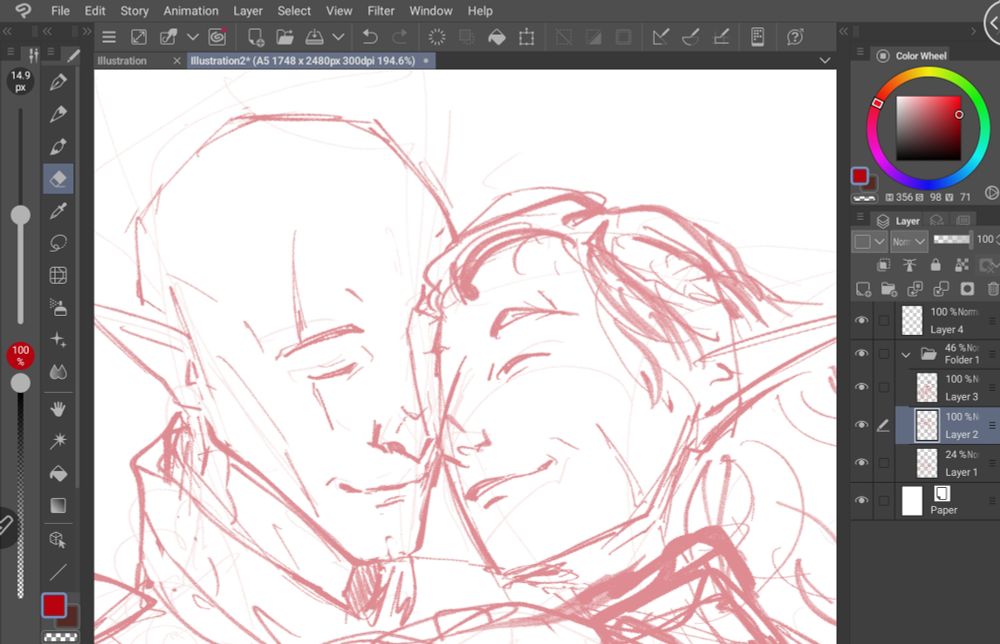Open dropdown arrow next to pen-edit icon
Screen dimensions: 1000x644
click(x=193, y=37)
